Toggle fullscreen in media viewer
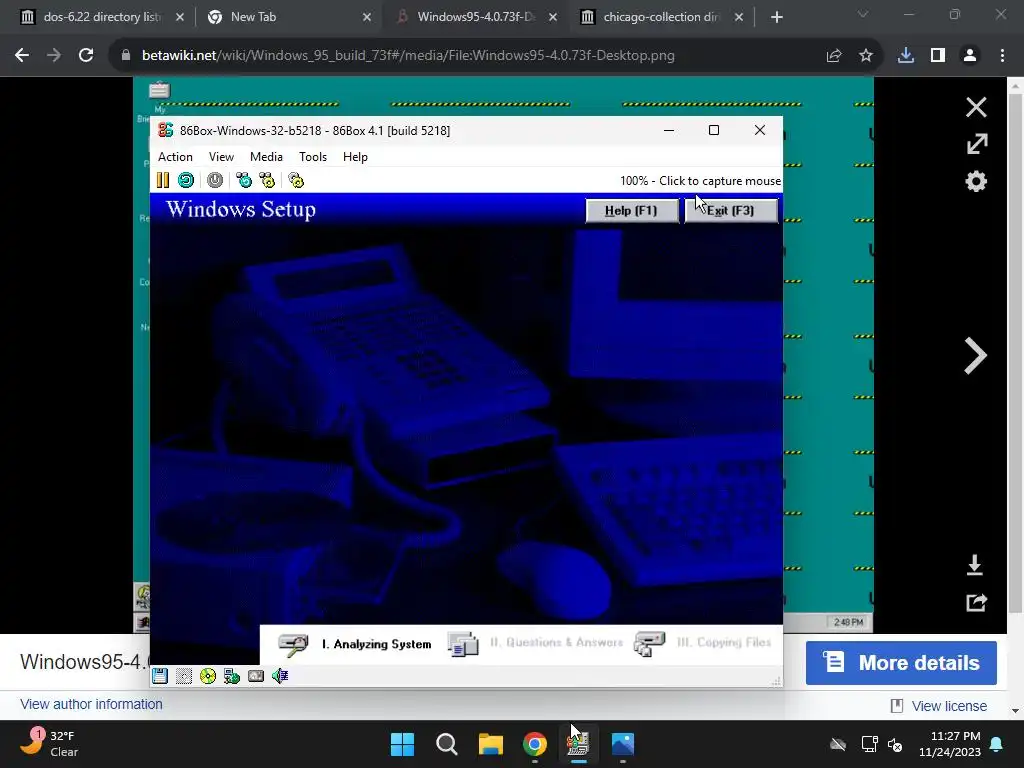This screenshot has width=1024, height=768. pyautogui.click(x=976, y=144)
